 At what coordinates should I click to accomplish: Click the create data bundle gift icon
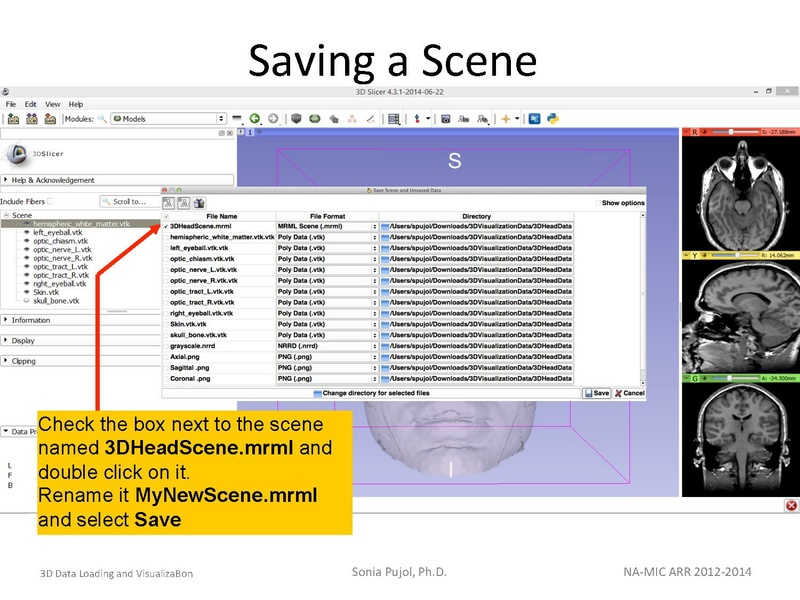coord(199,203)
